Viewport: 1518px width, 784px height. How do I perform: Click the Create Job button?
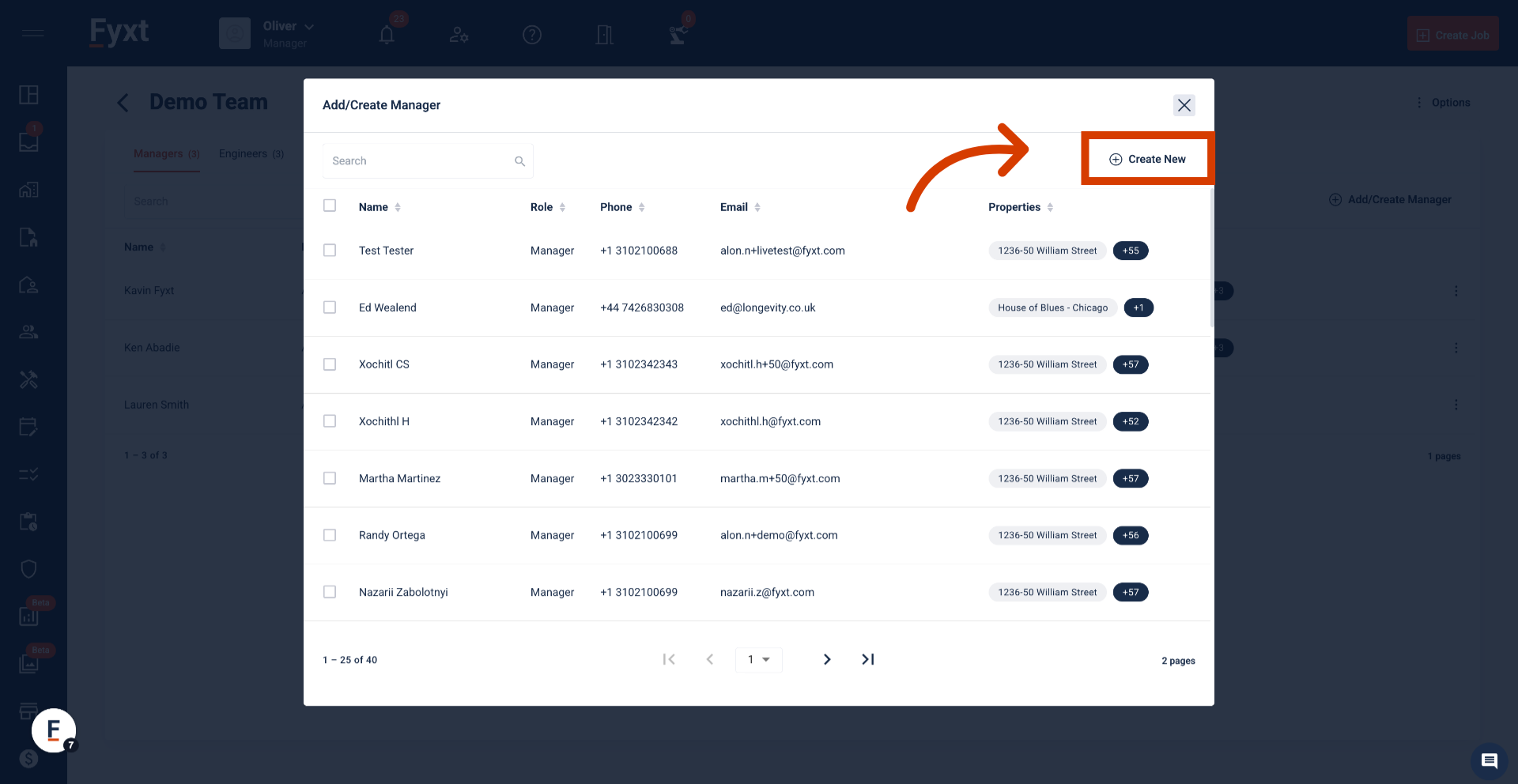click(1452, 34)
